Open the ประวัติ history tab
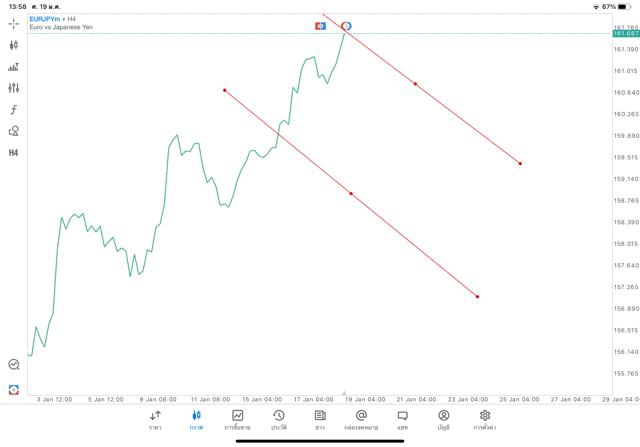Viewport: 640px width, 447px height. point(278,419)
